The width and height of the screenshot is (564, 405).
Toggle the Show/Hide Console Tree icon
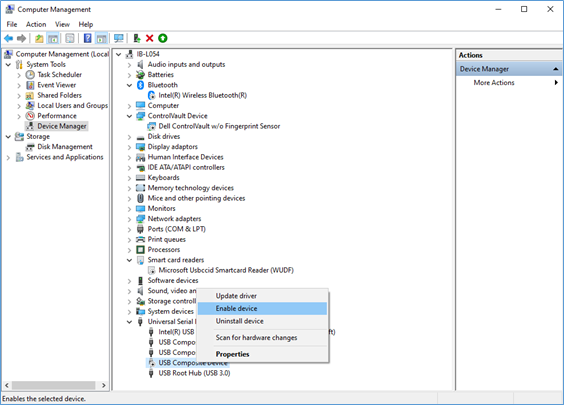pos(53,38)
